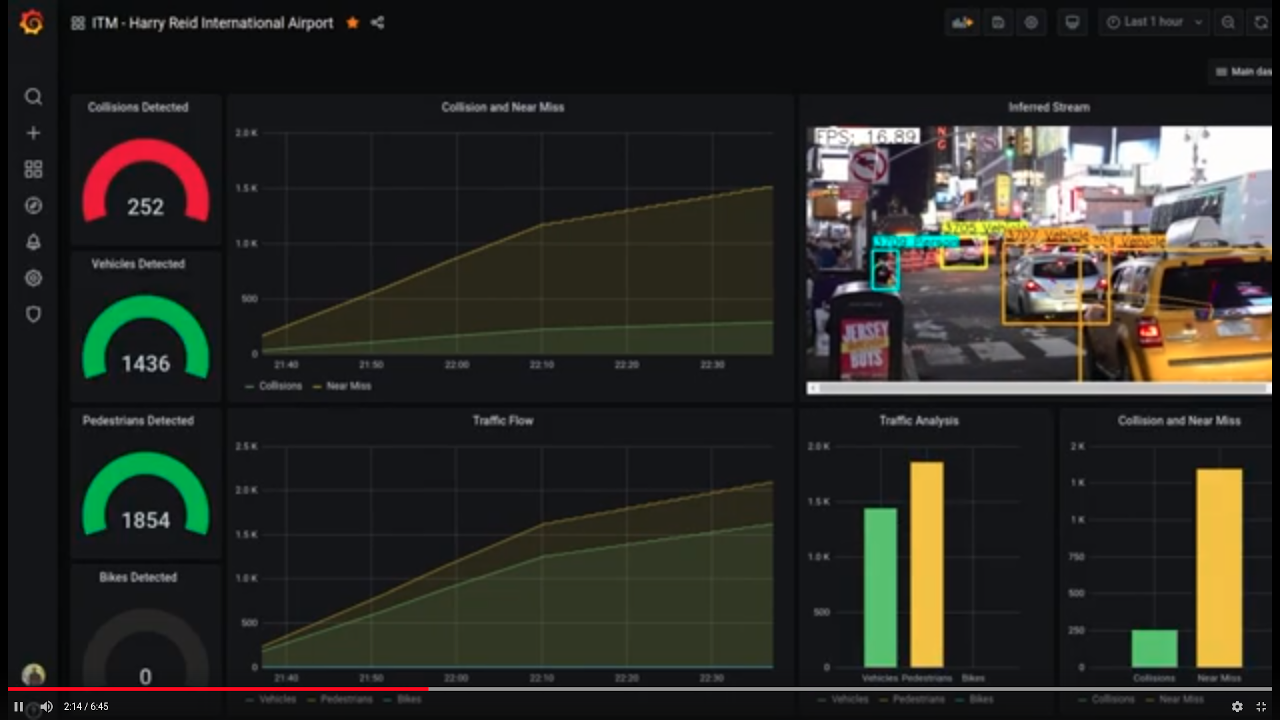The height and width of the screenshot is (720, 1280).
Task: Open the Explore compass icon
Action: coord(33,206)
